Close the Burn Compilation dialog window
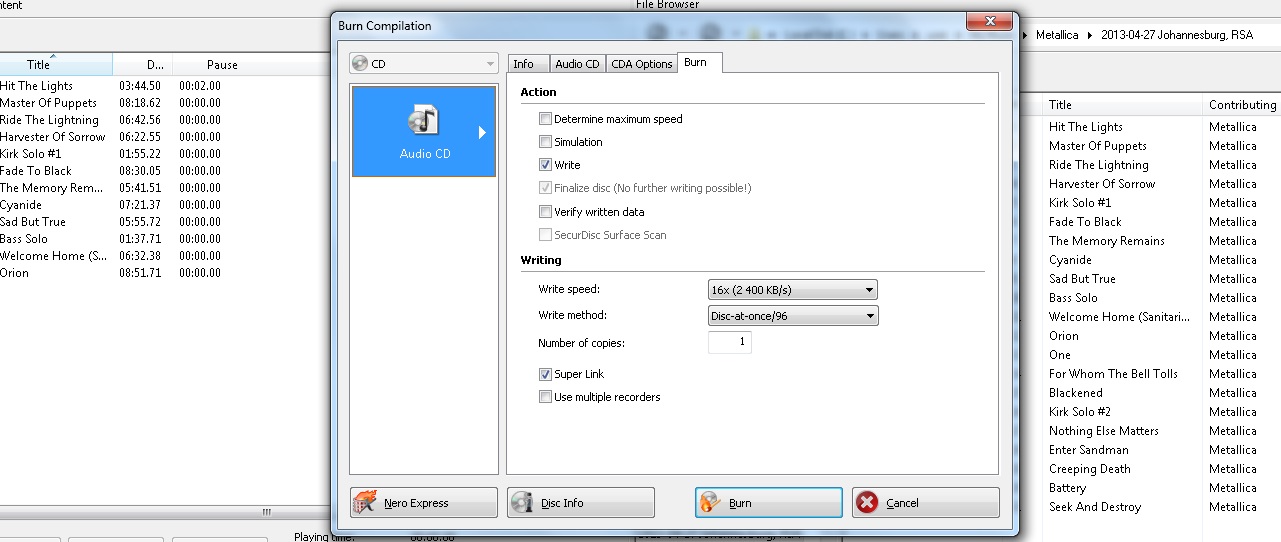1281x542 pixels. [x=989, y=21]
